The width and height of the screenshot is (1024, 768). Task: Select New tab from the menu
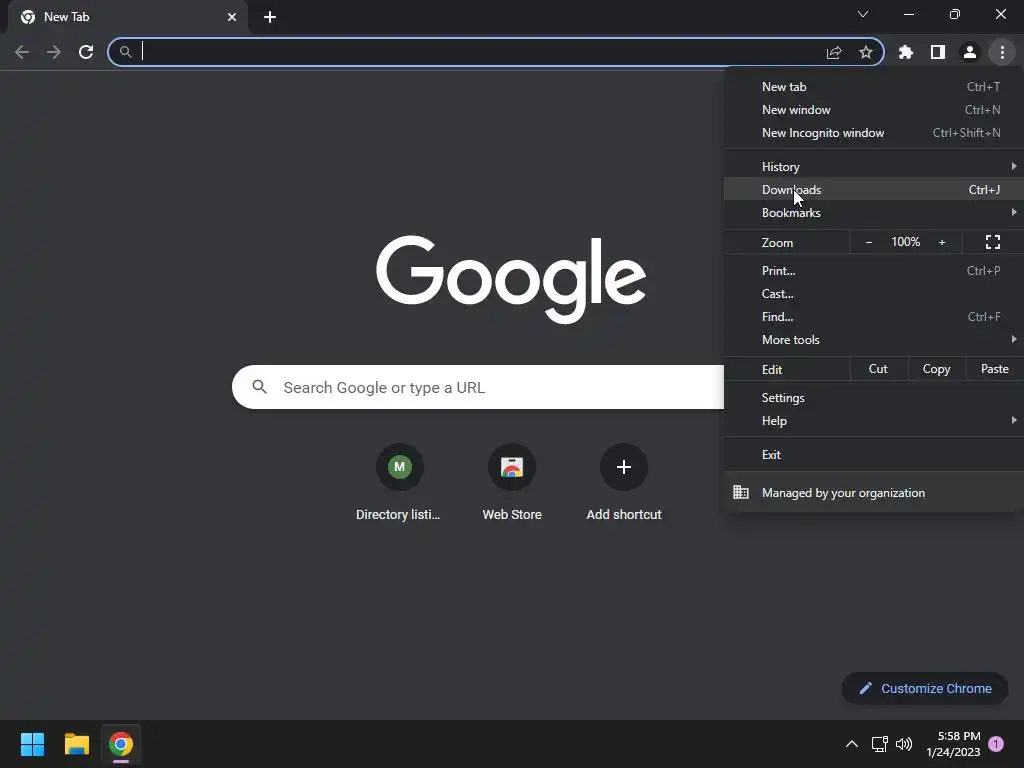(874, 87)
